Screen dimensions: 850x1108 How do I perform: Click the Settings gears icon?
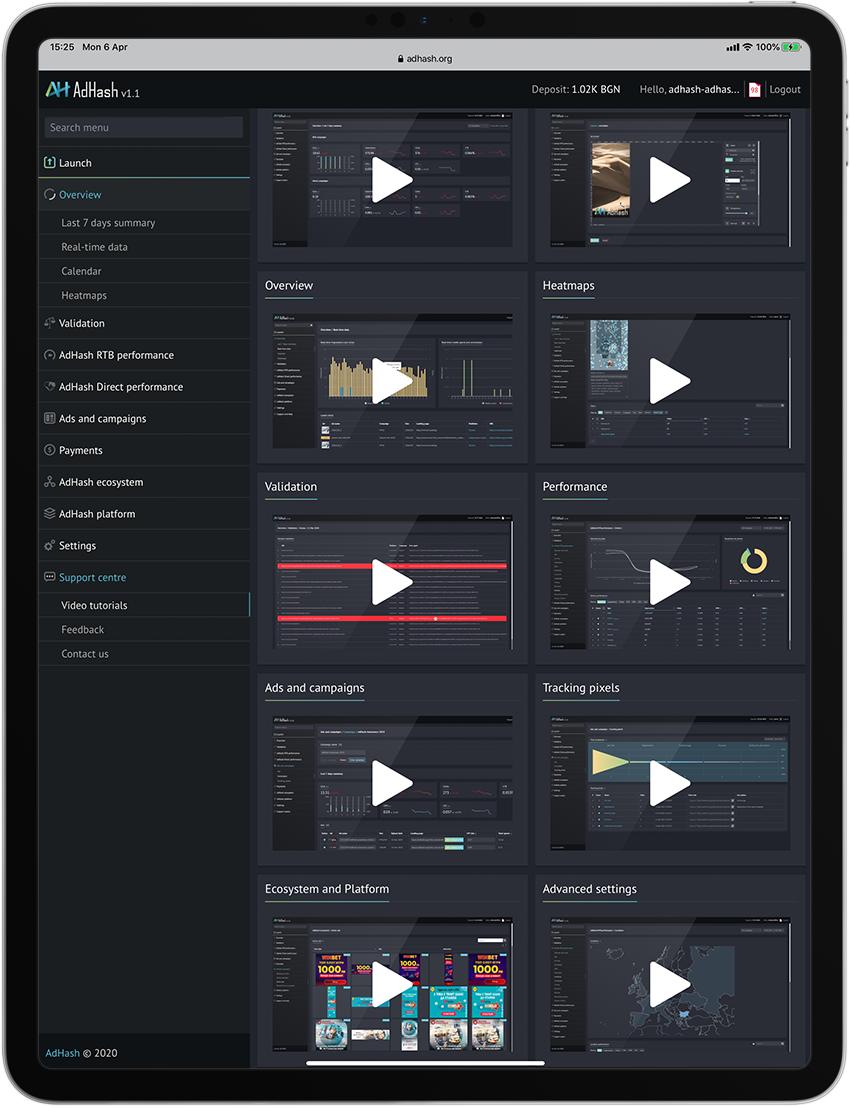pyautogui.click(x=50, y=546)
